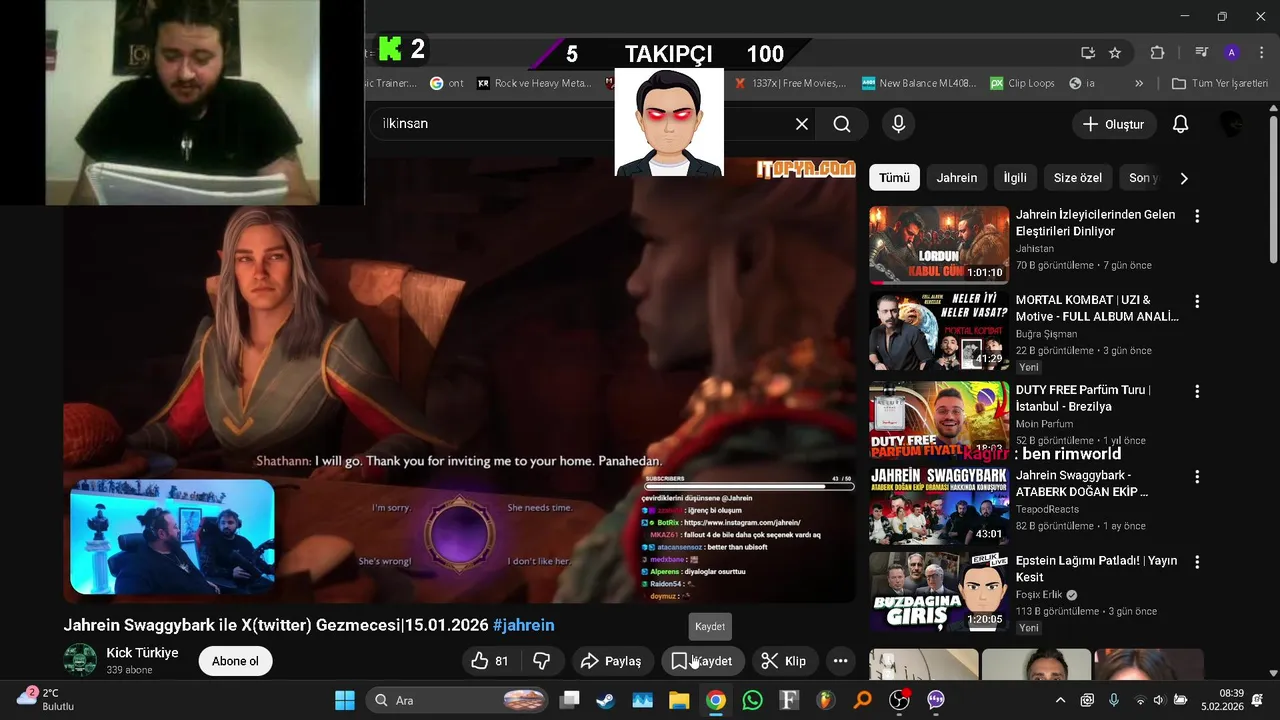Like the video with the thumbs up

pyautogui.click(x=490, y=661)
